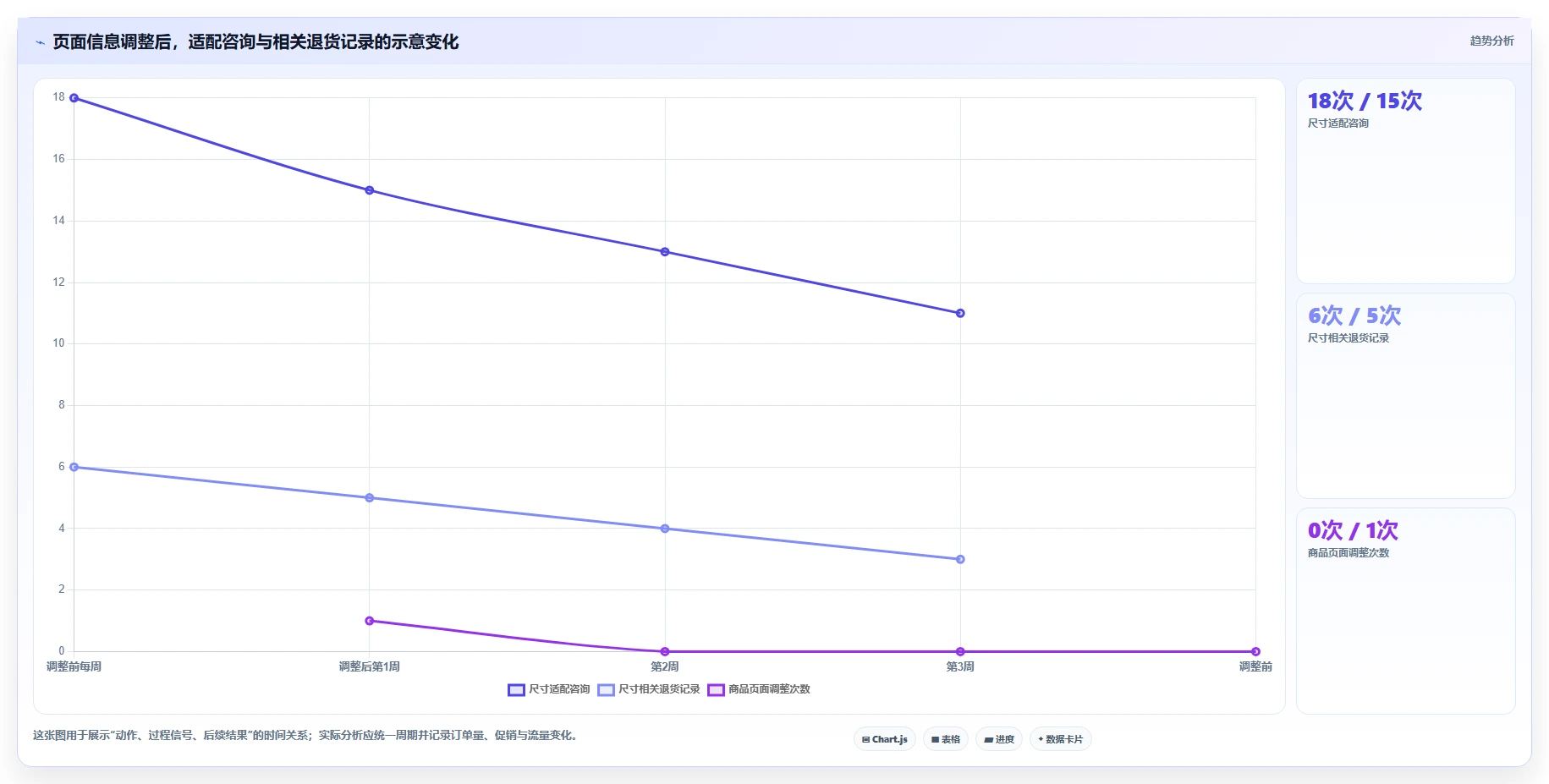Image resolution: width=1549 pixels, height=784 pixels.
Task: Click the 调整前 x-axis label at right end
Action: [x=1255, y=666]
